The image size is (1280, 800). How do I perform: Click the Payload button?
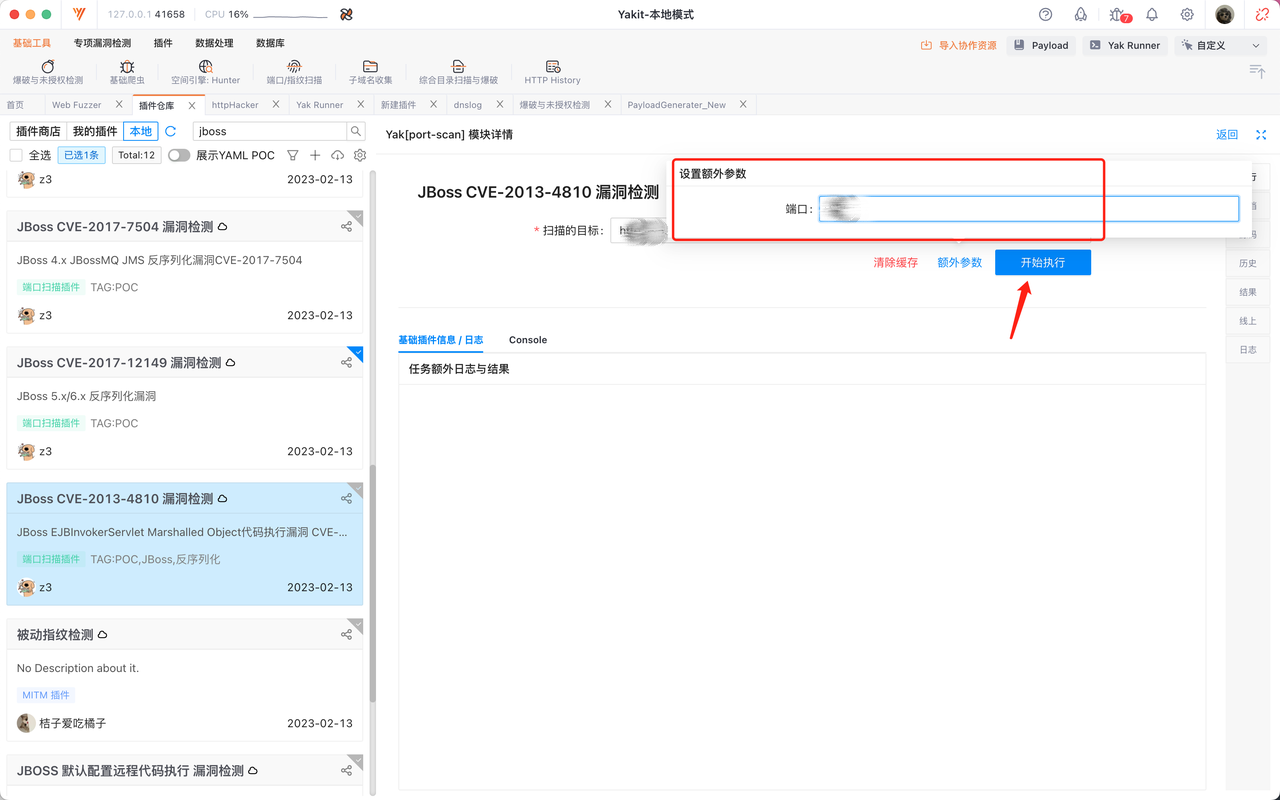click(x=1041, y=45)
